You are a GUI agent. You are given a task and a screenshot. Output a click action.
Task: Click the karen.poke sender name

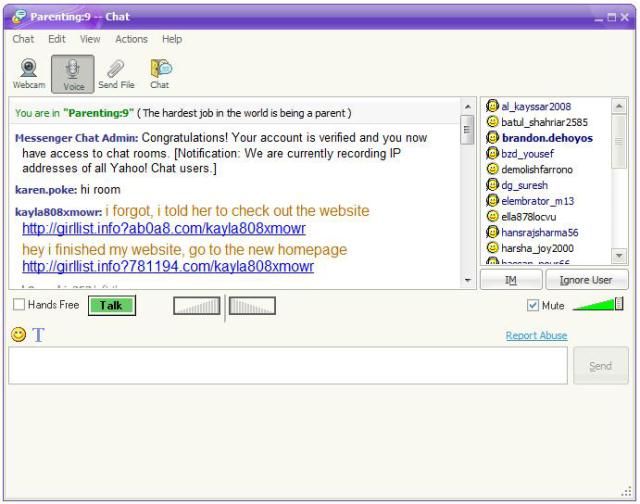point(46,190)
